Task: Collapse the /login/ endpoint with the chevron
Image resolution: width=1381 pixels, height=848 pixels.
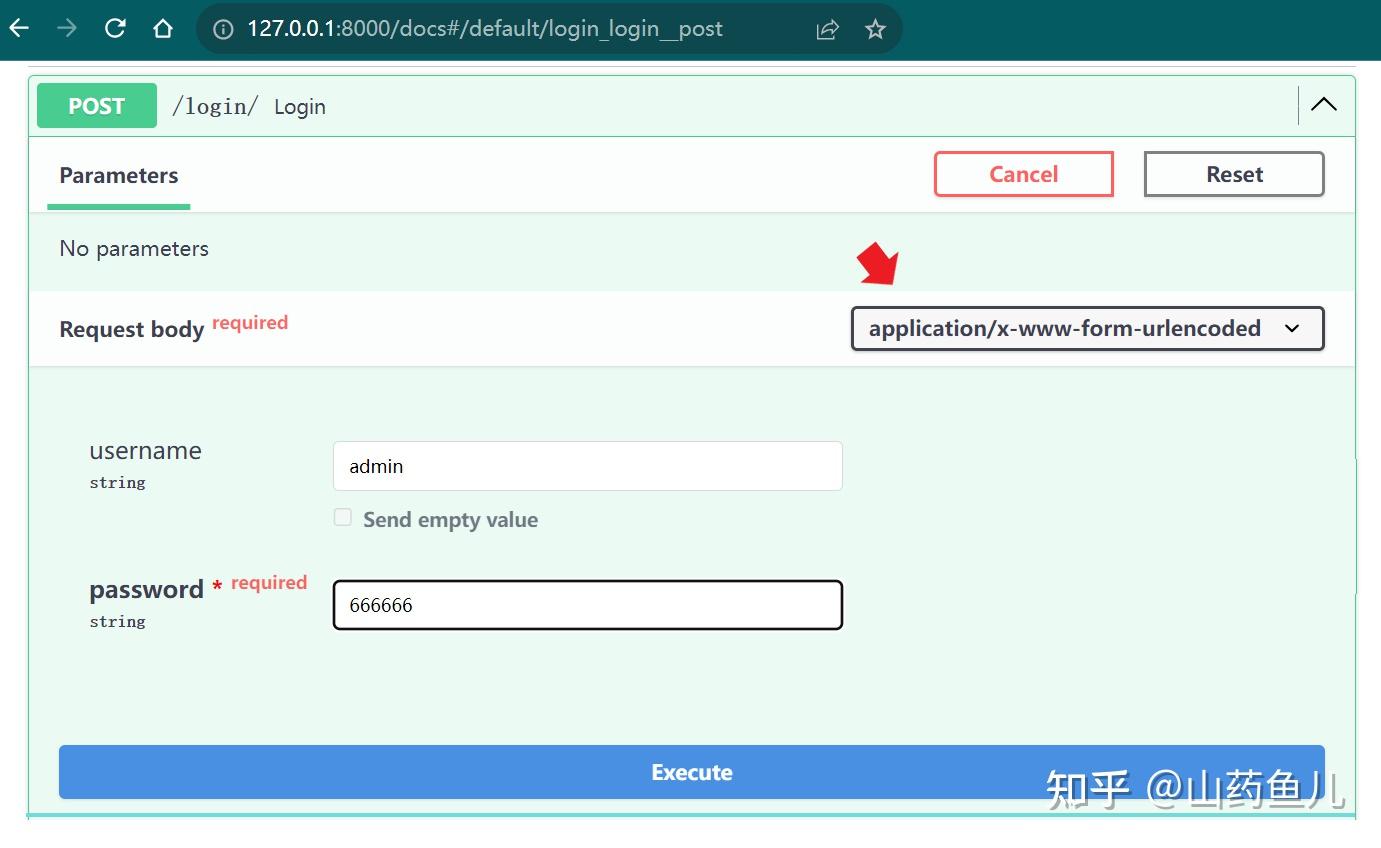Action: pos(1323,104)
